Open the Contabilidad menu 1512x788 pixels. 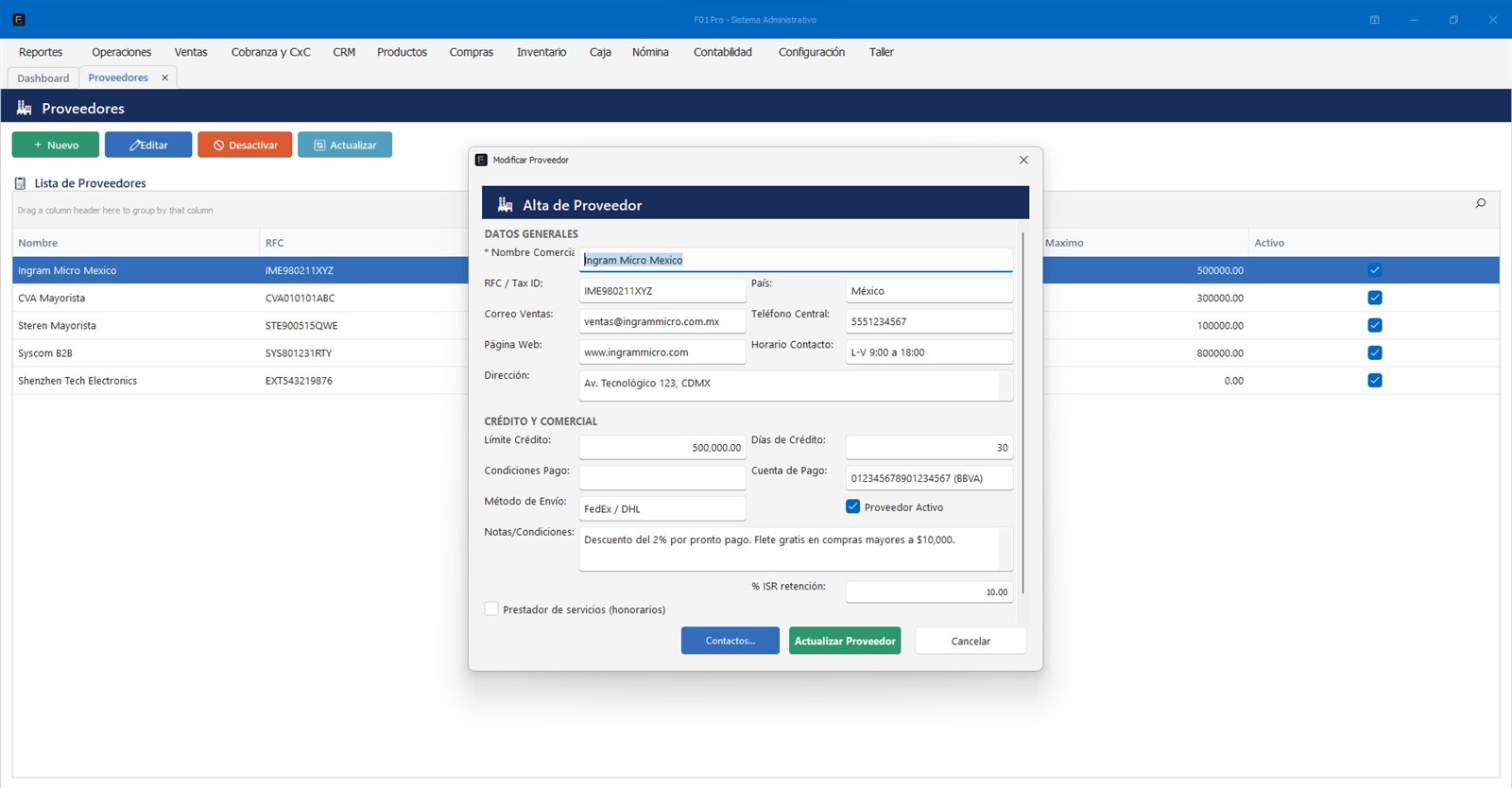[x=723, y=52]
